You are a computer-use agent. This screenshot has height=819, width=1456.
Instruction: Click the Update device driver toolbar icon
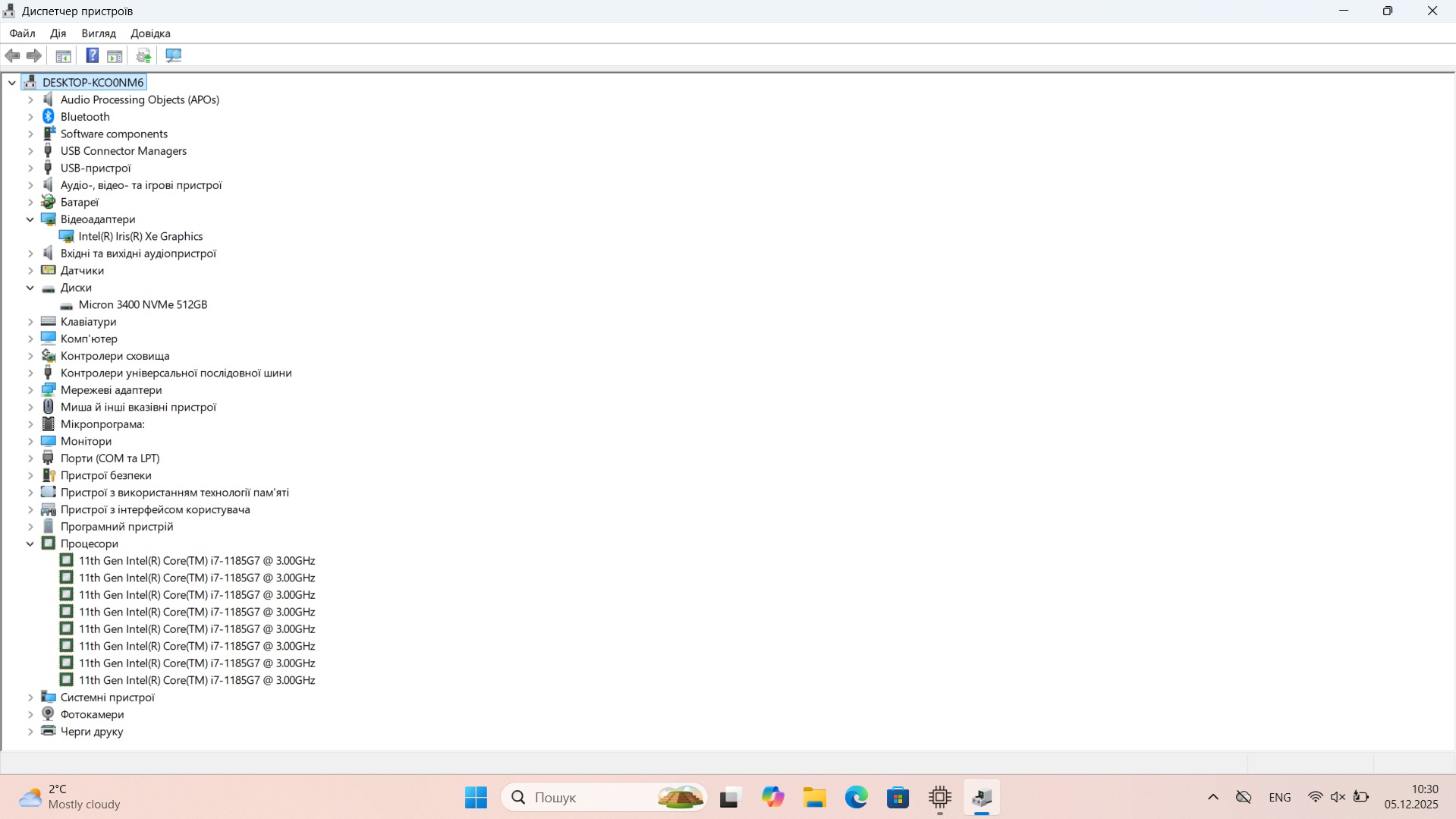click(x=143, y=55)
